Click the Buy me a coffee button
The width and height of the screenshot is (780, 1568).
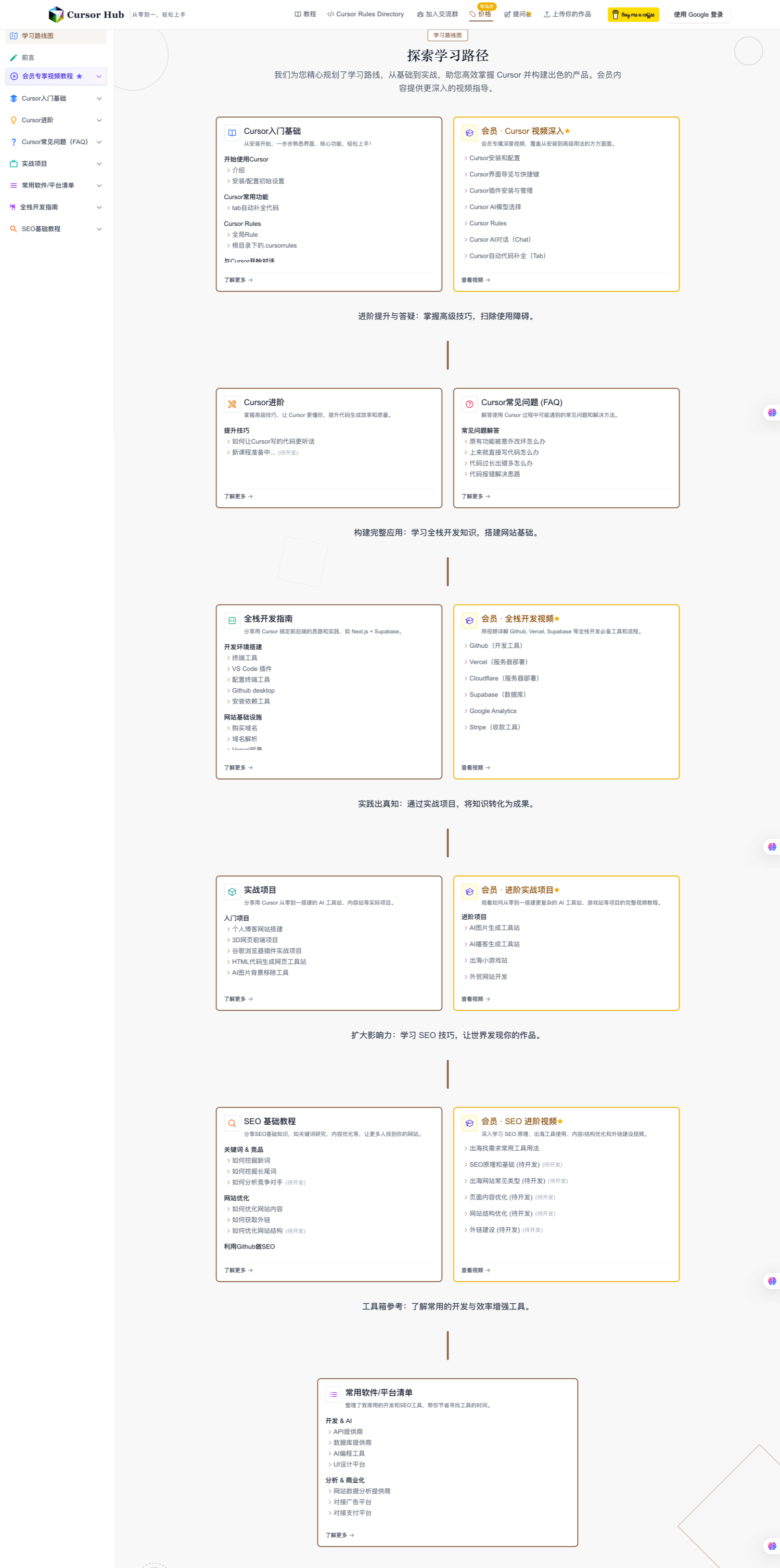(633, 15)
